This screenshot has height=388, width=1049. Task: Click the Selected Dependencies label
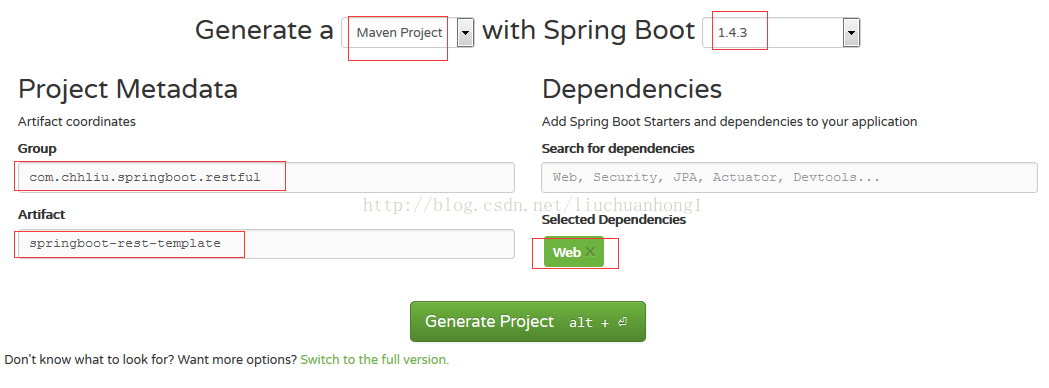(613, 219)
